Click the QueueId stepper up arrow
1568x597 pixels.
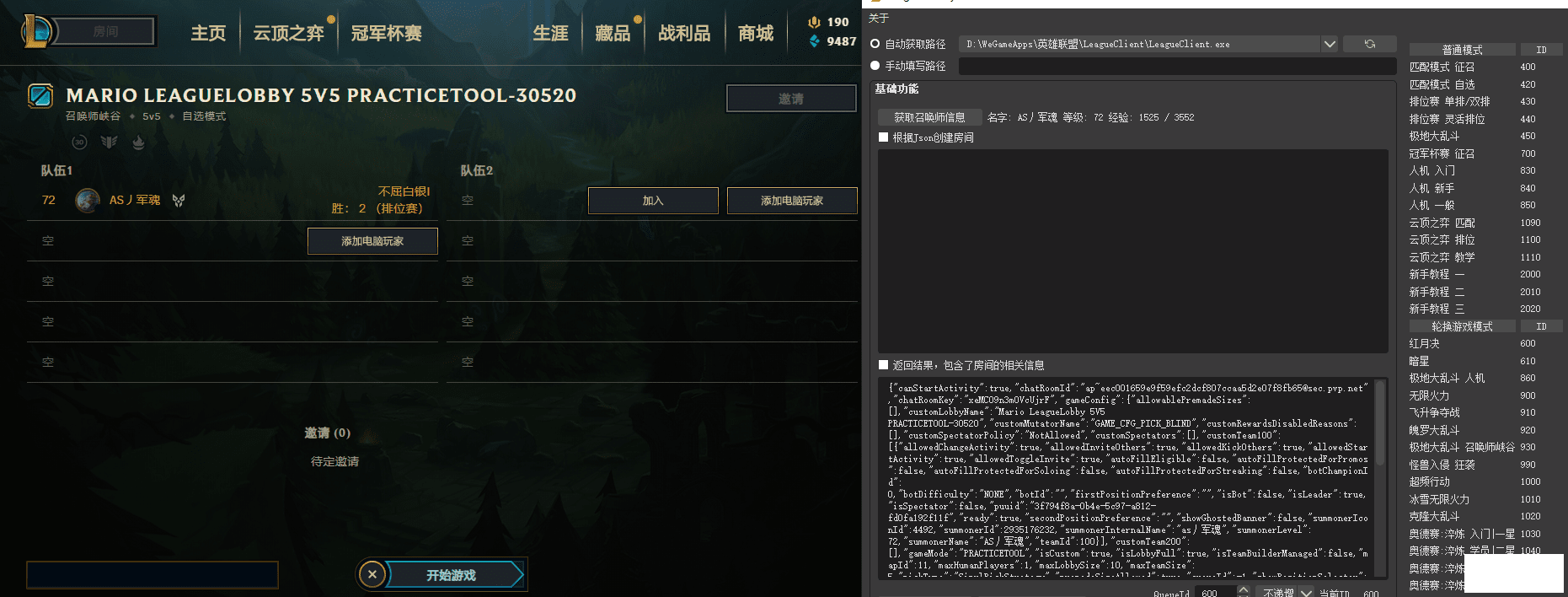tap(1243, 589)
